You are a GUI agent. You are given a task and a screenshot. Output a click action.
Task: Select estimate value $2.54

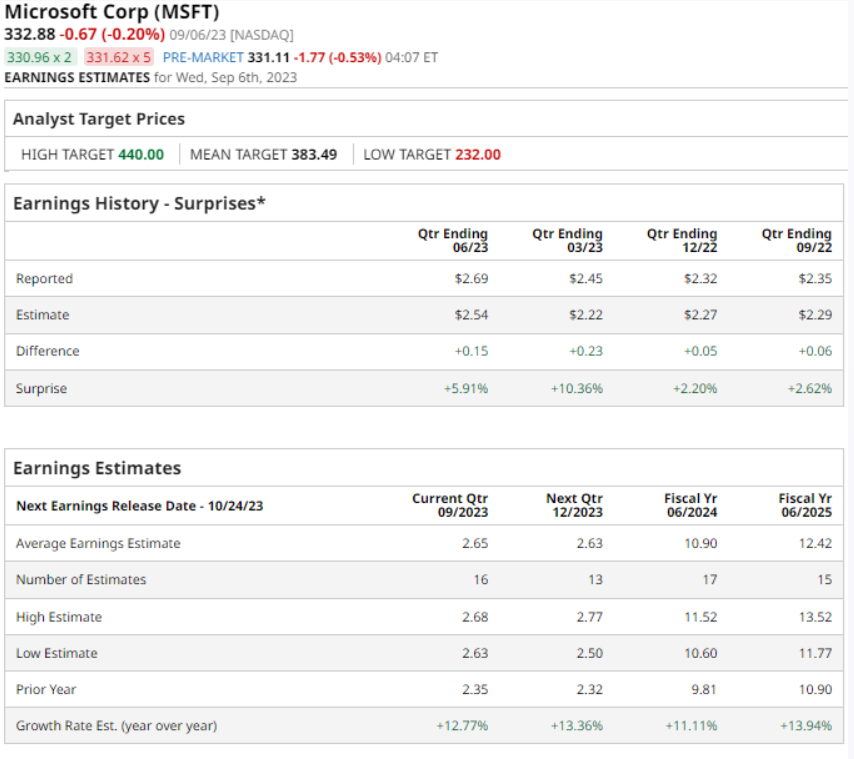tap(472, 315)
